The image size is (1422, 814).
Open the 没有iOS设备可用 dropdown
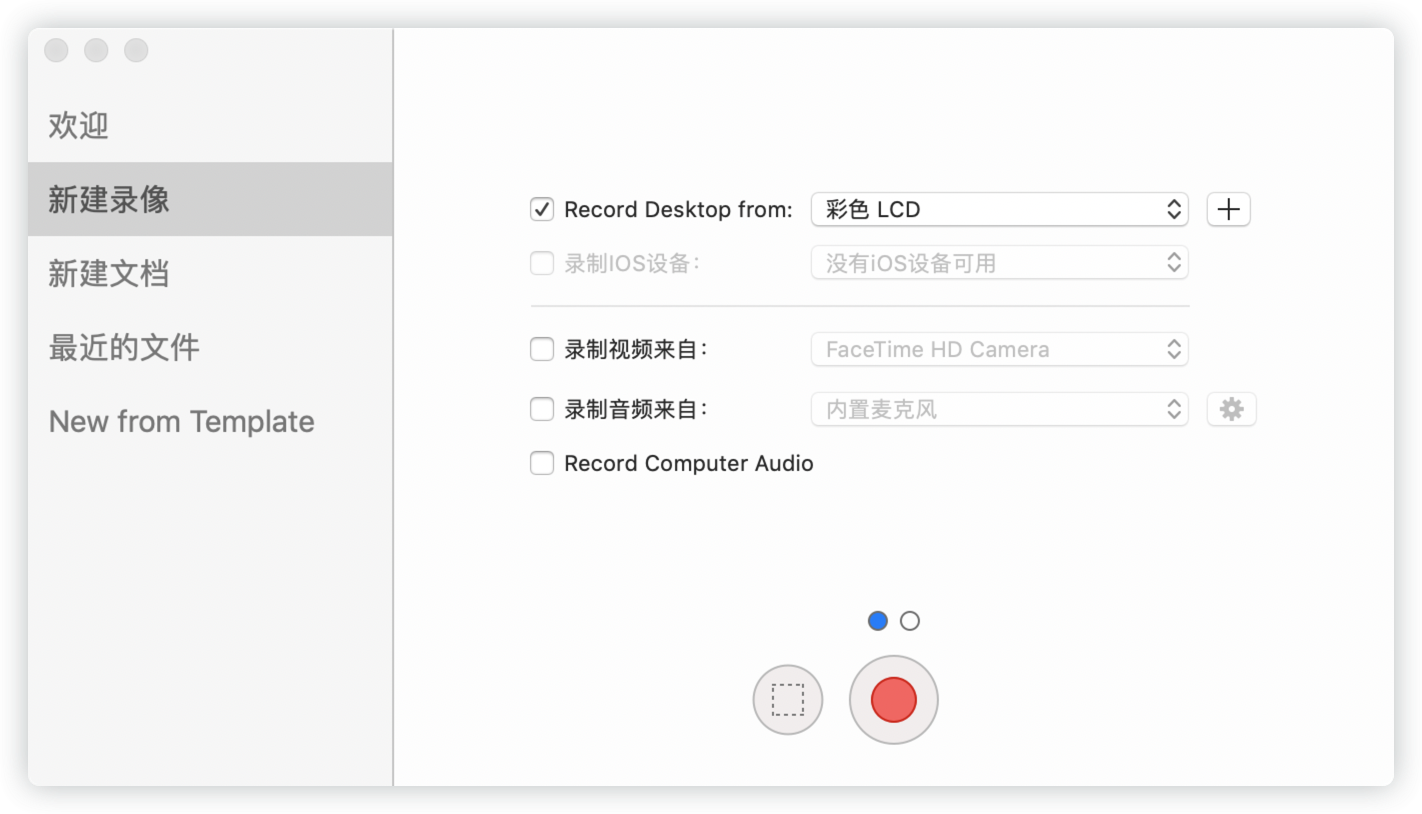point(999,263)
